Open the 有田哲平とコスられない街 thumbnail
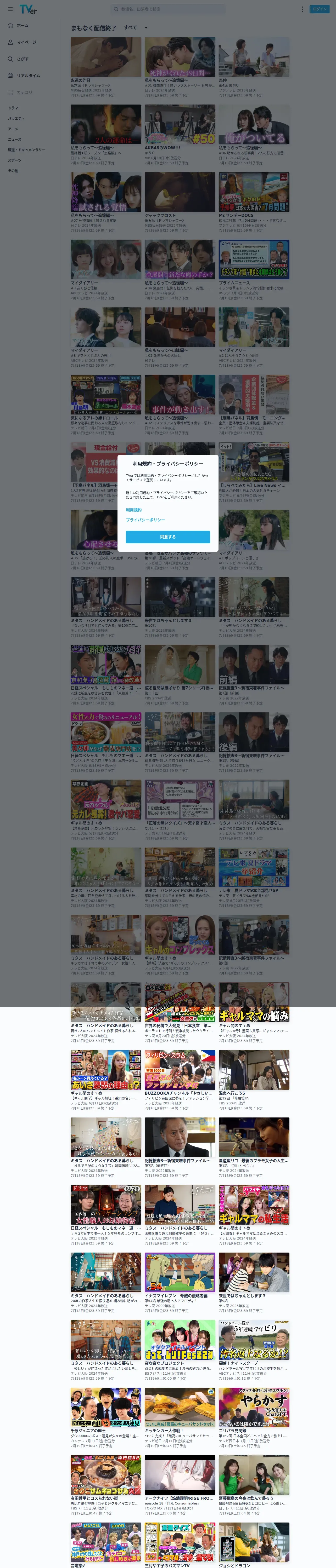Screen dimensions: 336x1568 (x=106, y=1475)
